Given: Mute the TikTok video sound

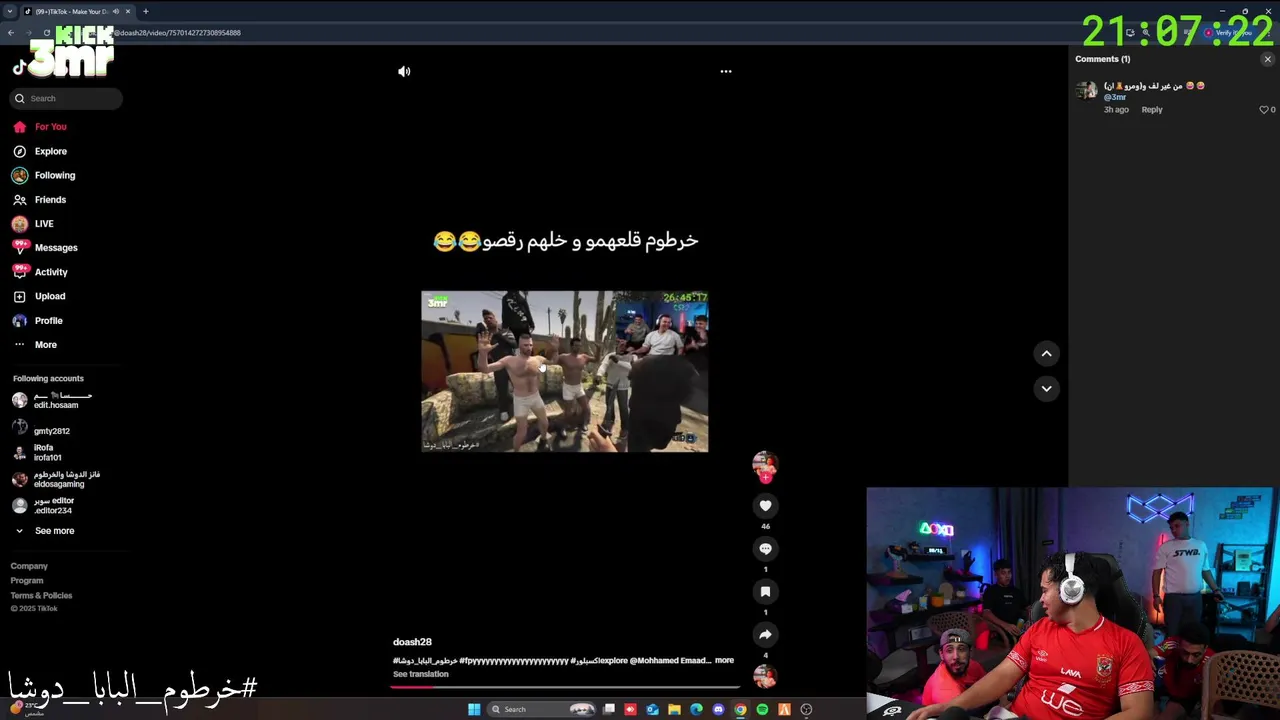Looking at the screenshot, I should pyautogui.click(x=404, y=72).
